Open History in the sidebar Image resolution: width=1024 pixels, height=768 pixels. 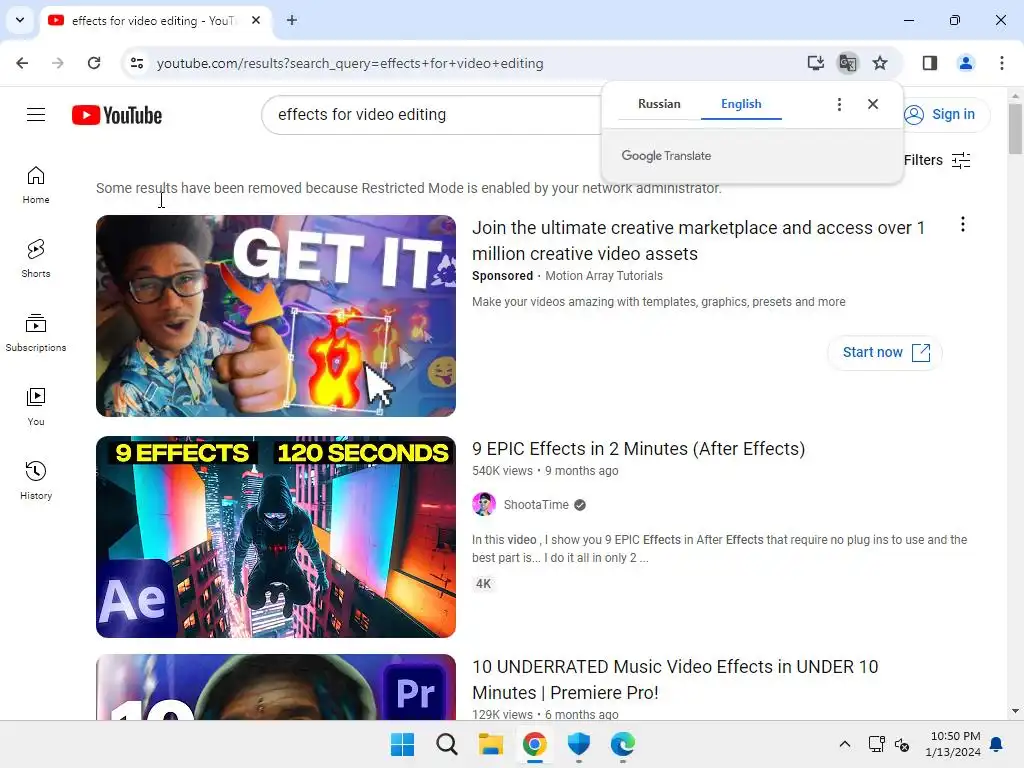pyautogui.click(x=36, y=481)
